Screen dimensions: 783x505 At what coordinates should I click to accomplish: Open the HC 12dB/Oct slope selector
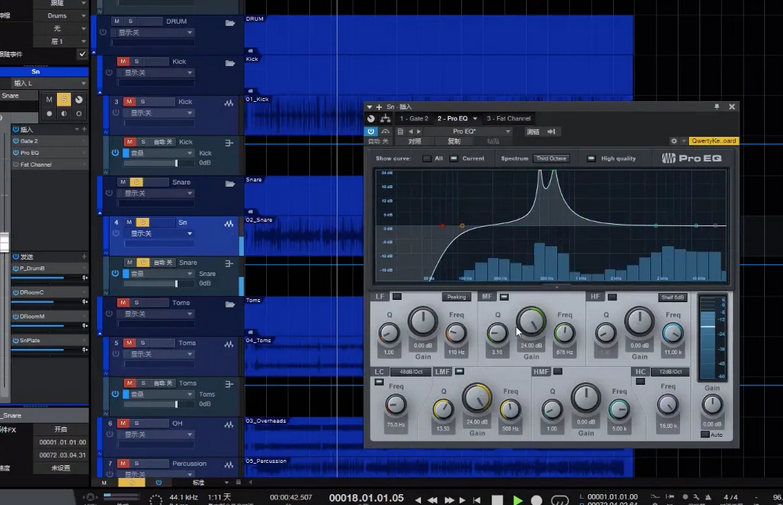pos(670,372)
